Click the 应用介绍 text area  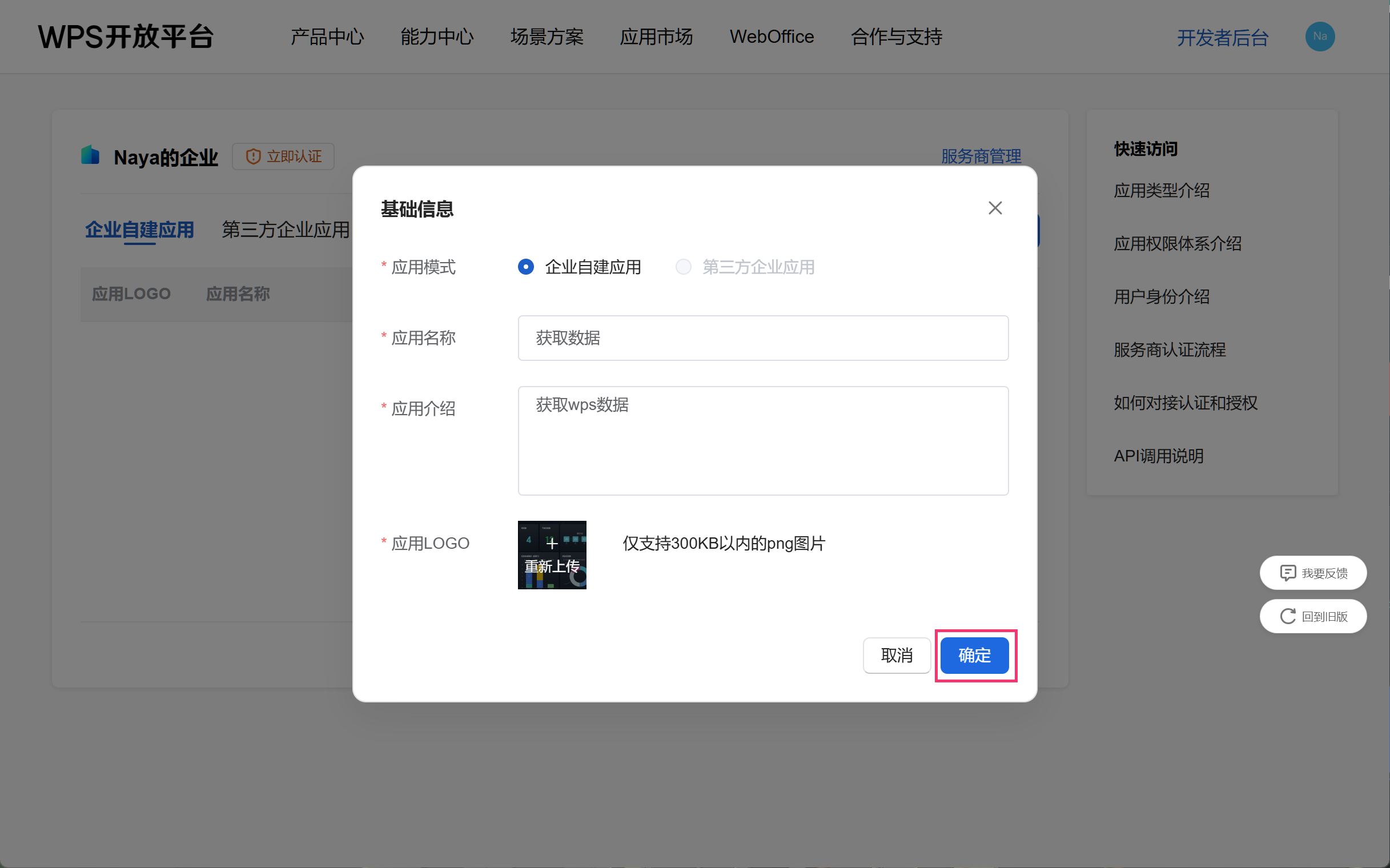tap(762, 440)
